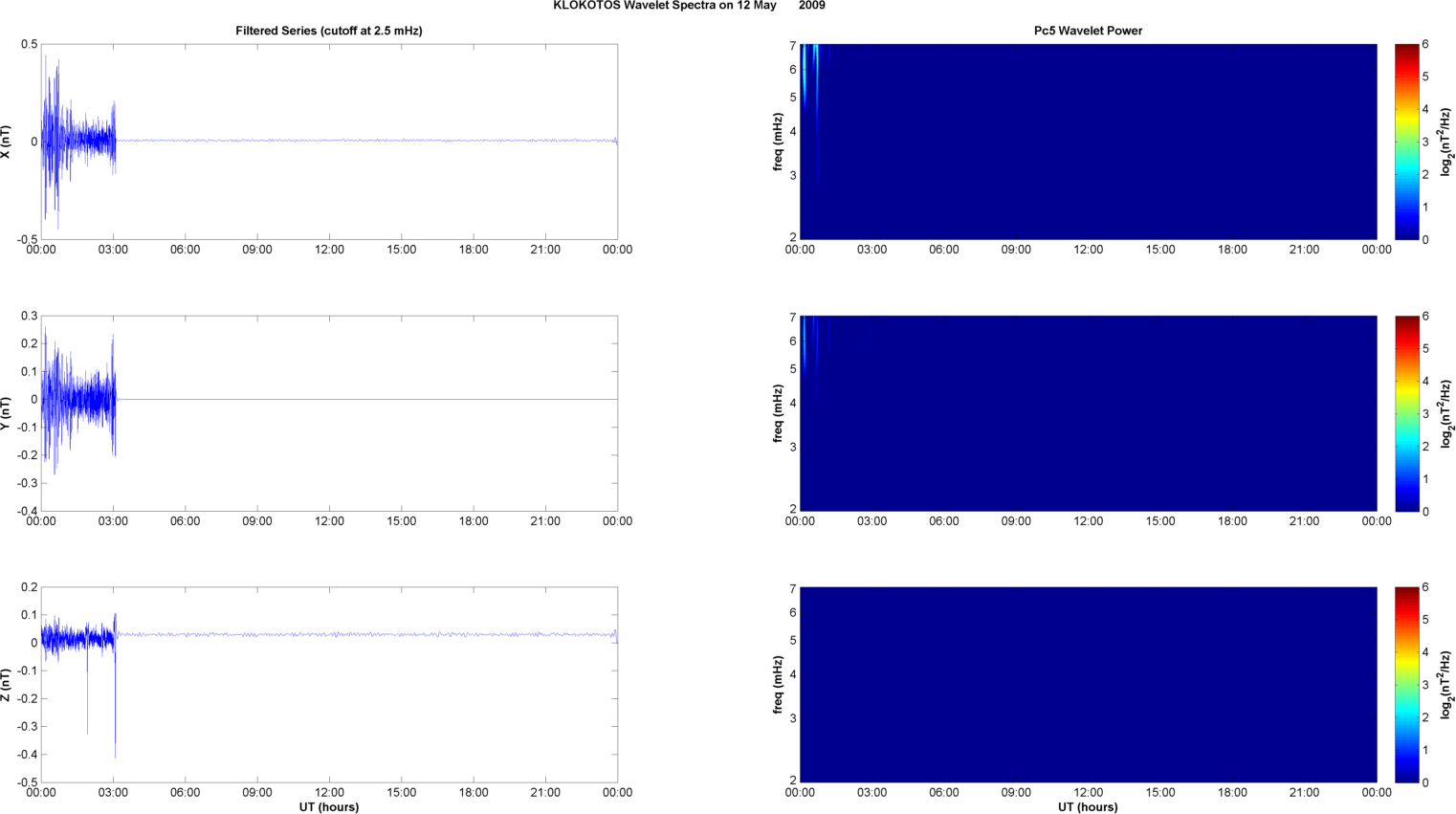Click the '-0.4' tick on the Z (nT) axis
The height and width of the screenshot is (814, 1456).
click(26, 755)
